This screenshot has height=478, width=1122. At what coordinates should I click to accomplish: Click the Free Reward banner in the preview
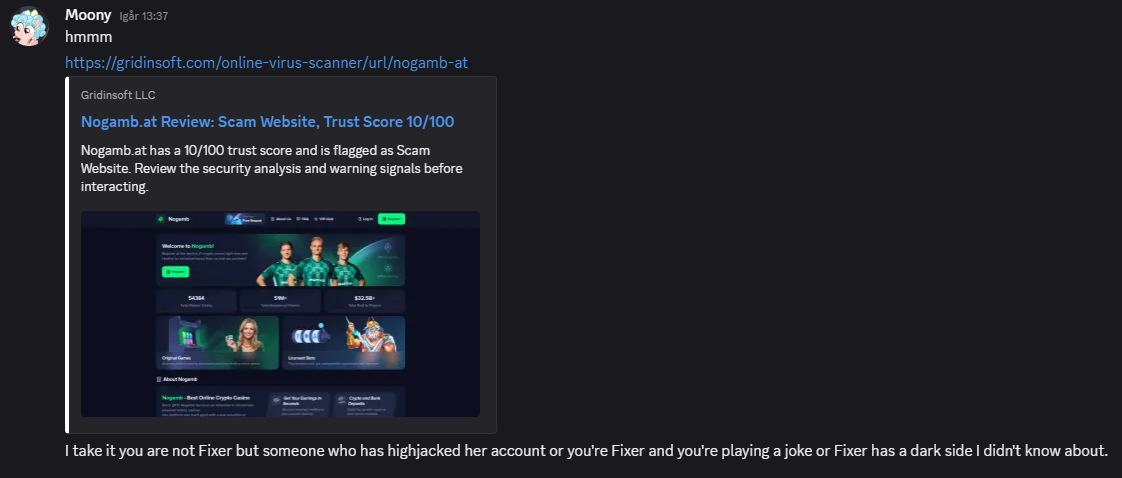pyautogui.click(x=244, y=219)
